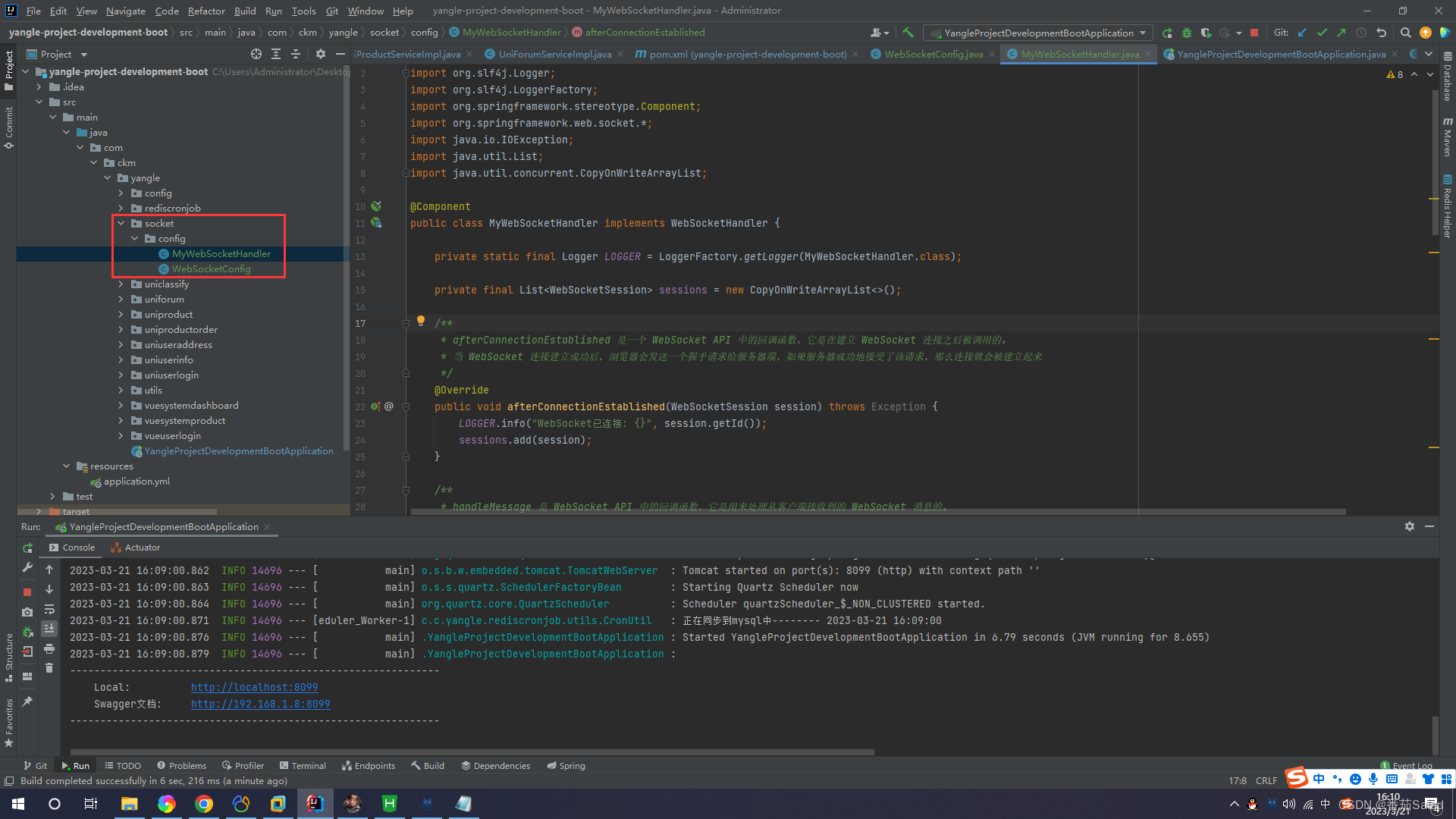Click the green Debug bug icon in toolbar
The width and height of the screenshot is (1456, 819).
[1187, 33]
